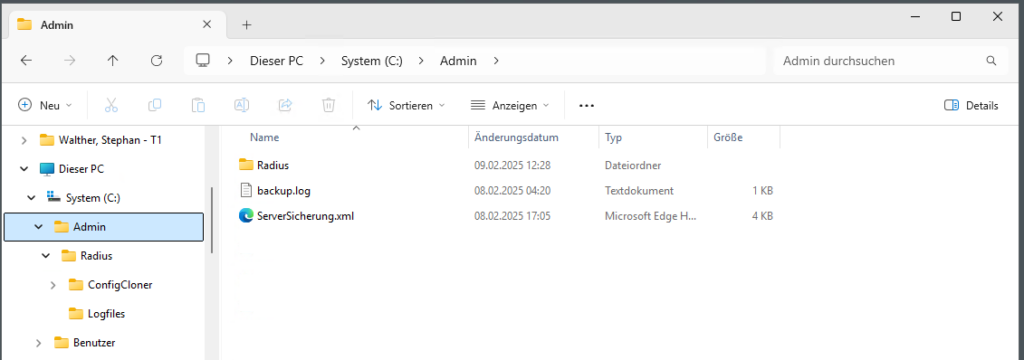1024x360 pixels.
Task: Open the Neu dropdown menu
Action: [x=44, y=105]
